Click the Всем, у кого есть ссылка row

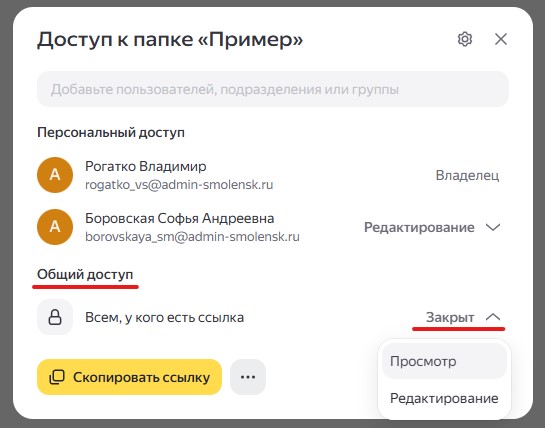273,317
